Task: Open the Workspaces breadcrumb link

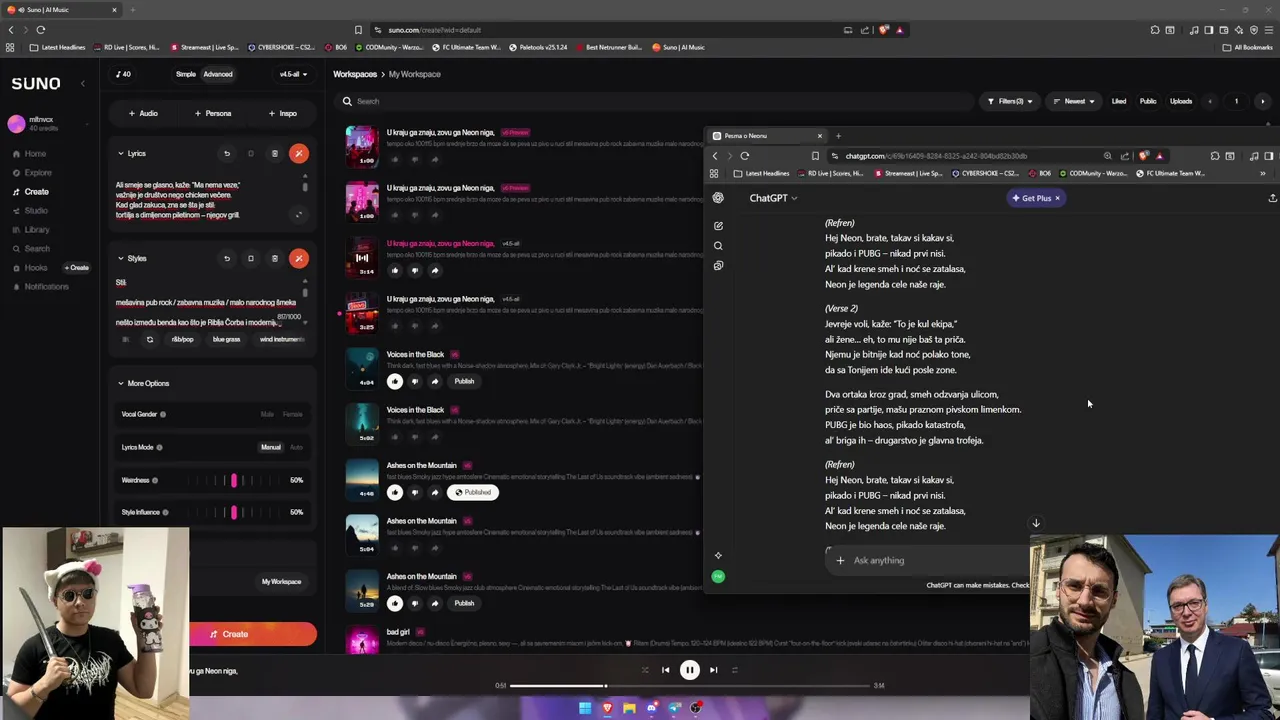Action: 355,74
